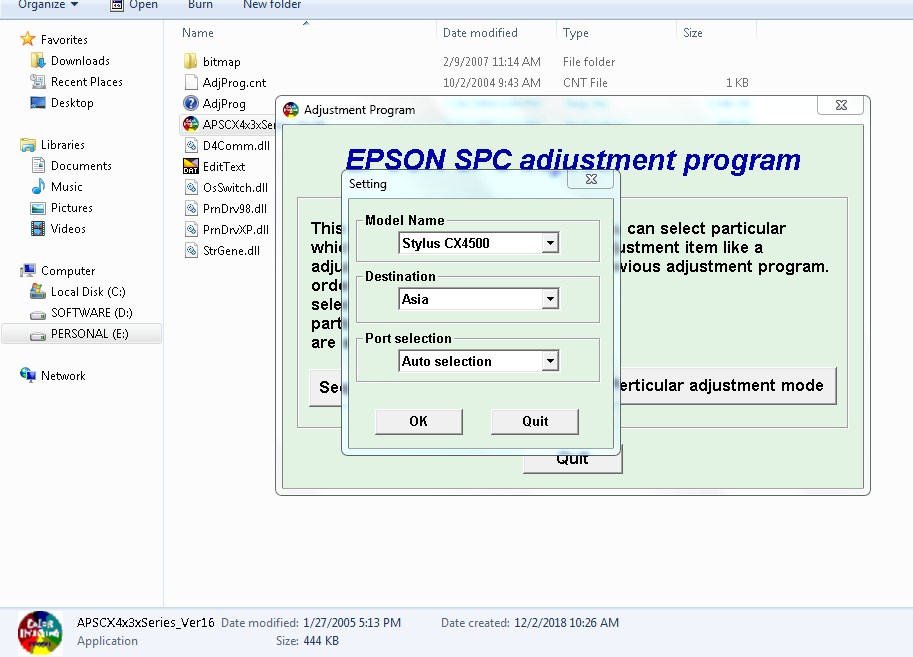The width and height of the screenshot is (913, 657).
Task: Click the Size 444 KB value
Action: pos(321,641)
